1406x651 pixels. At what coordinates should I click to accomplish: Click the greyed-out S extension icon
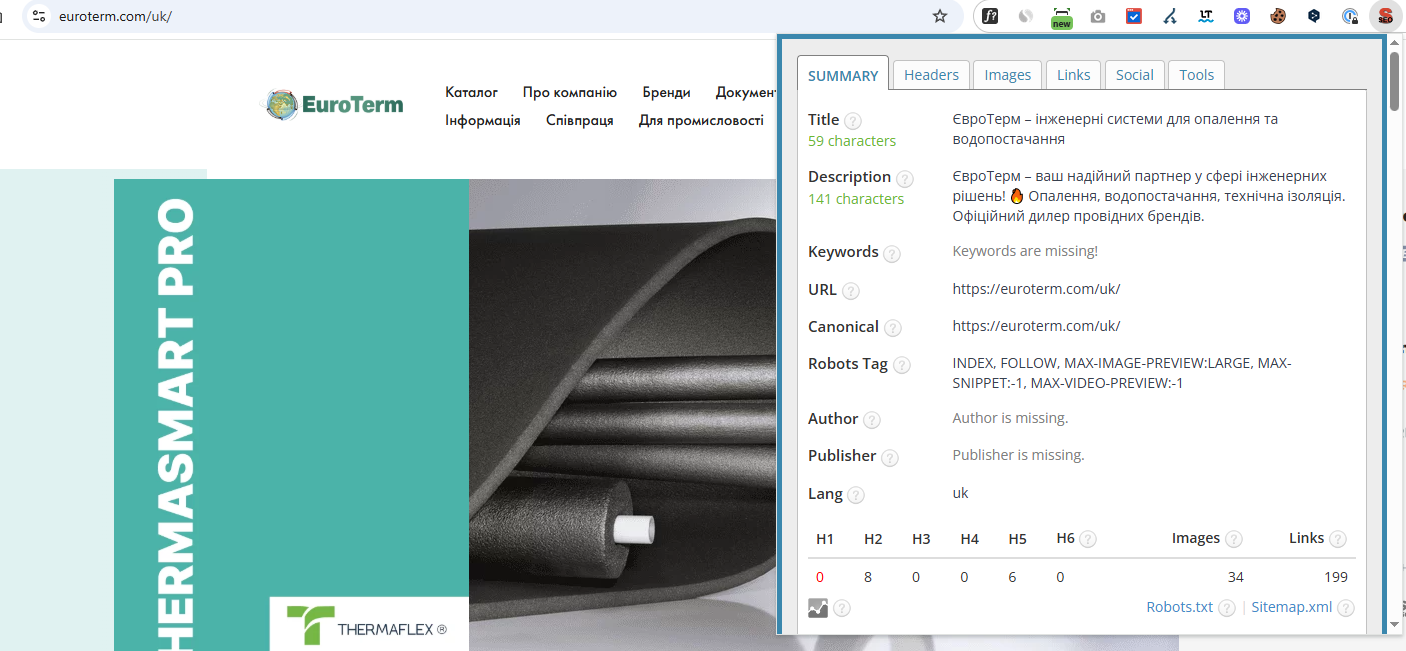[1025, 16]
